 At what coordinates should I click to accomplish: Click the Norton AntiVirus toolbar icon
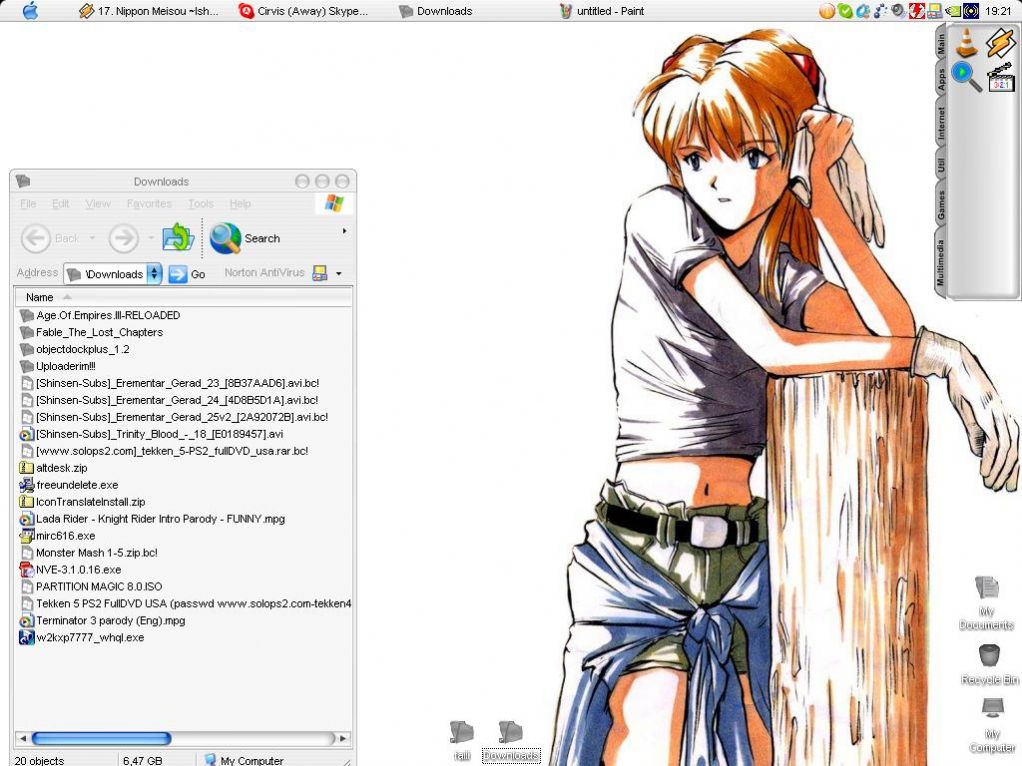[319, 273]
